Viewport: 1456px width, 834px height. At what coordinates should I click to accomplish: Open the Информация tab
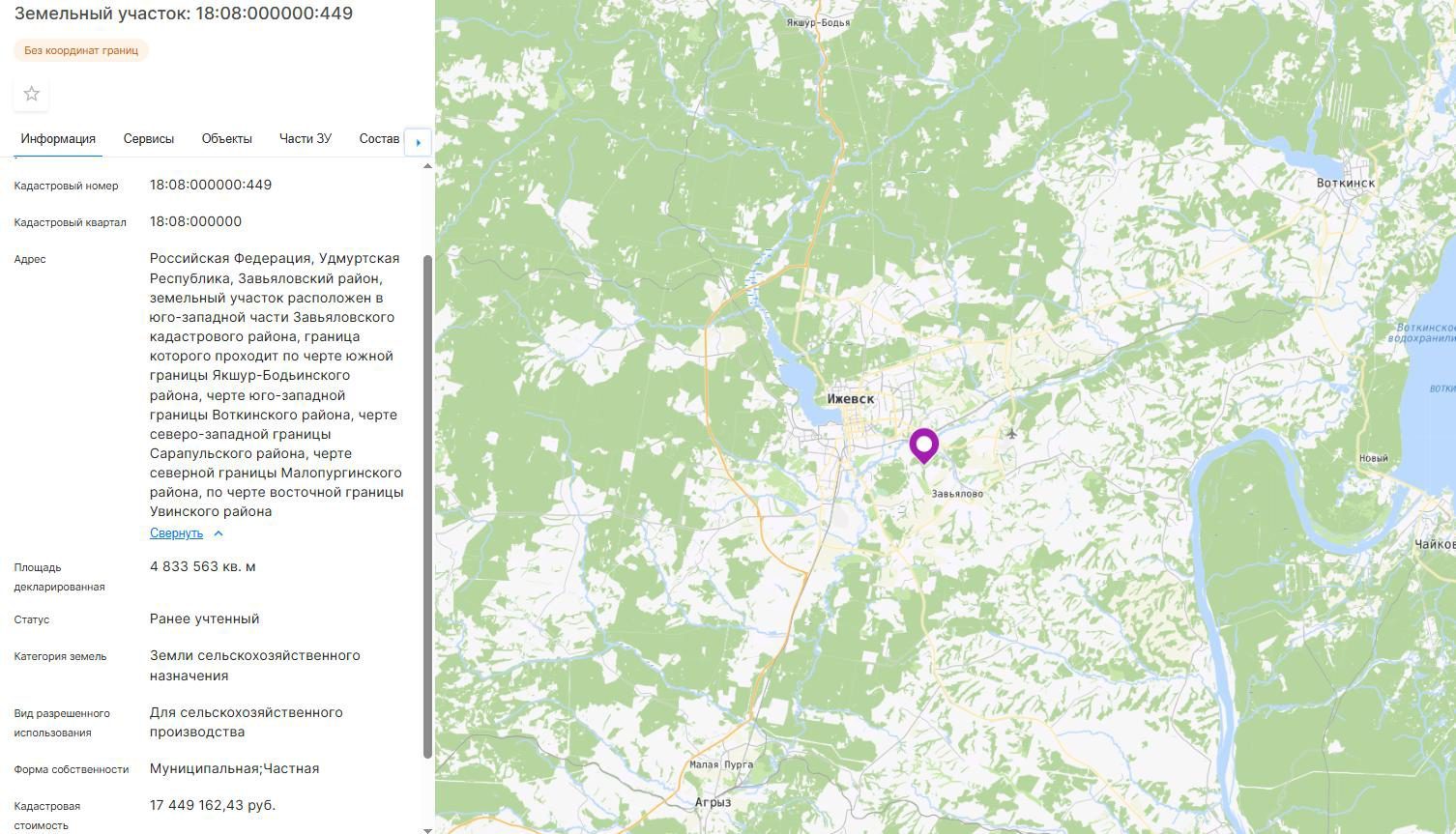pos(58,139)
